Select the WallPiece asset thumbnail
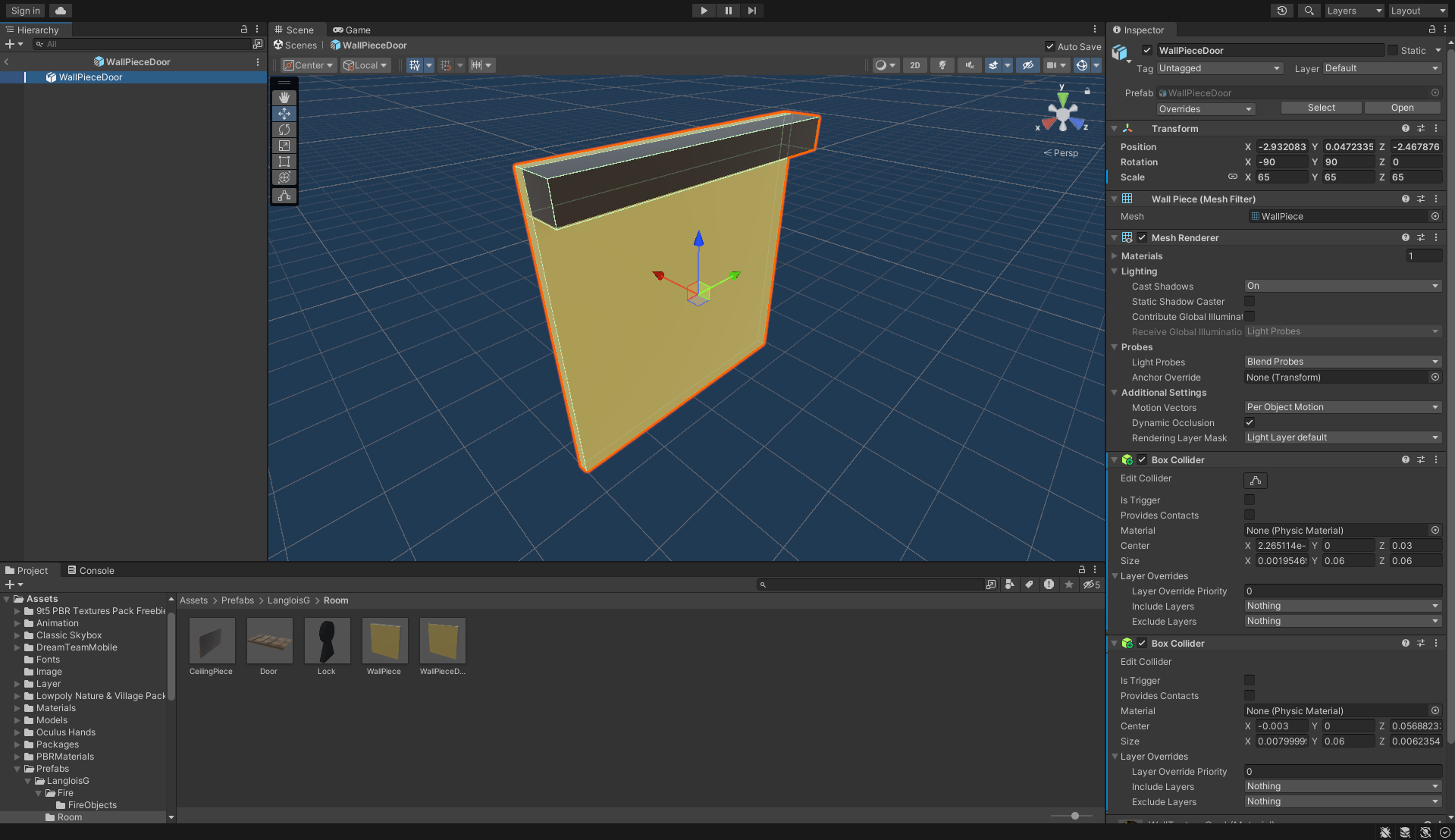Image resolution: width=1455 pixels, height=840 pixels. click(x=384, y=641)
